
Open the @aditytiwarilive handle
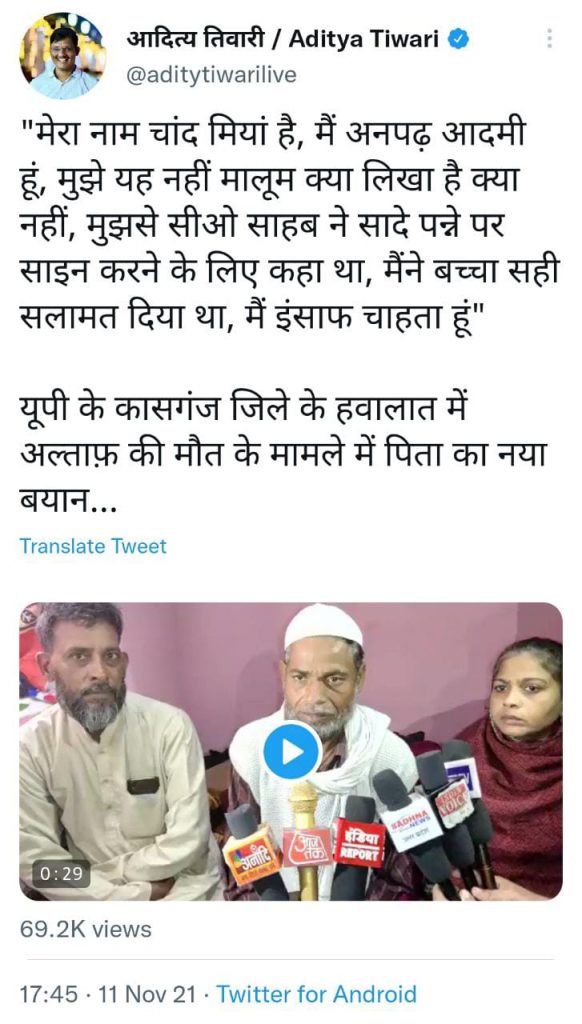(x=211, y=75)
